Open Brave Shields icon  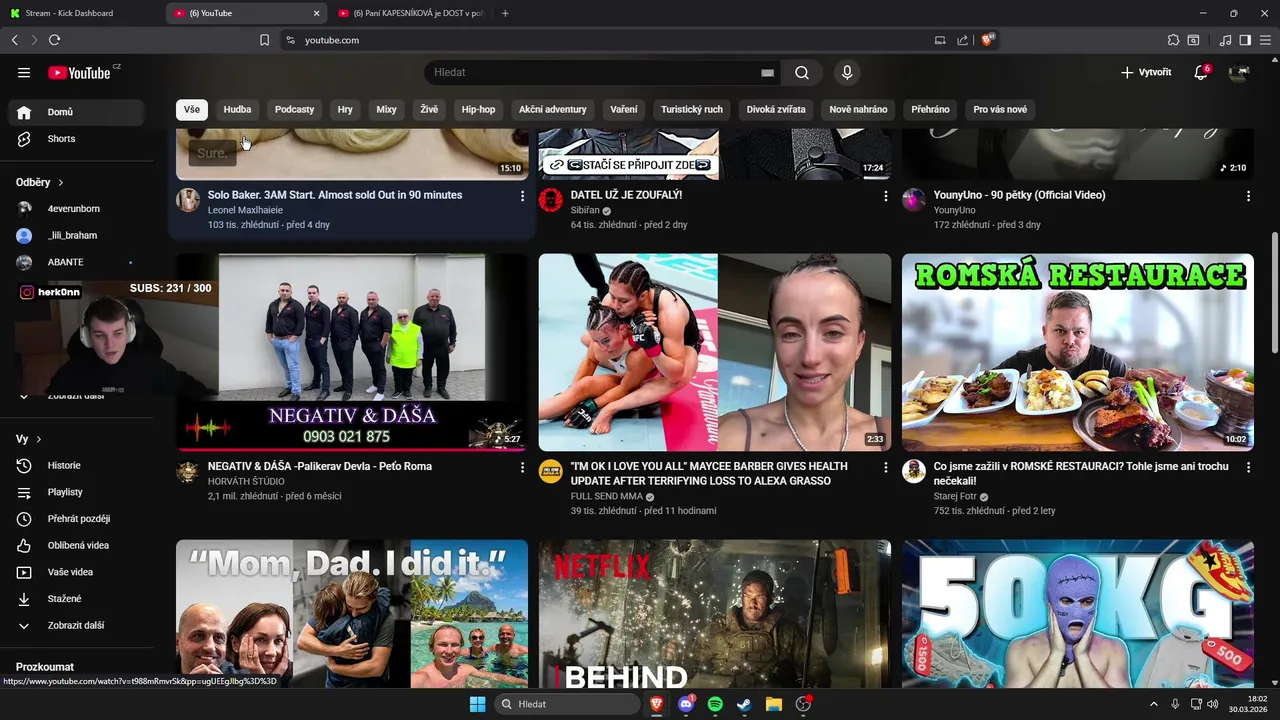point(988,40)
